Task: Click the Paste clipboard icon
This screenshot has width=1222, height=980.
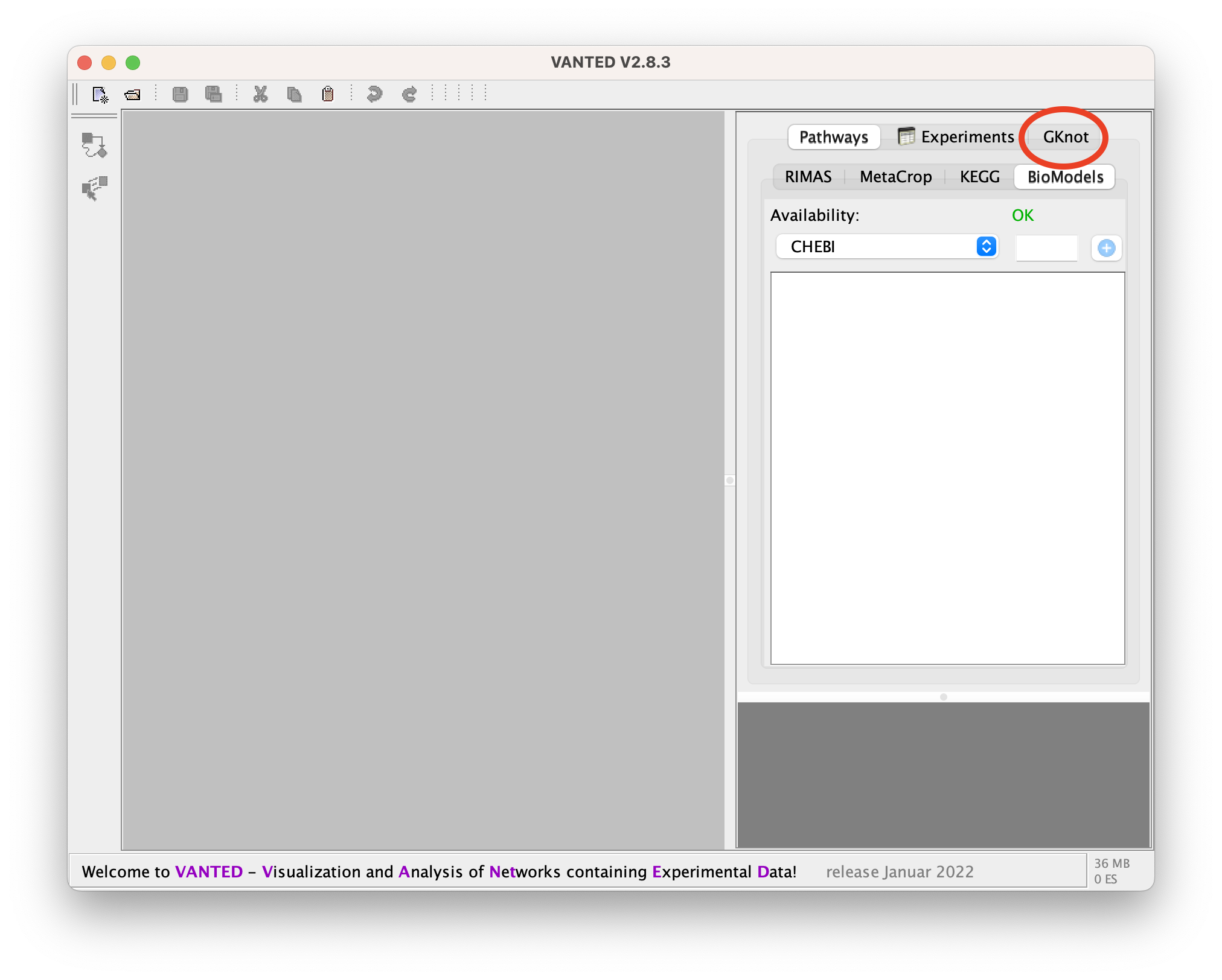Action: 328,95
